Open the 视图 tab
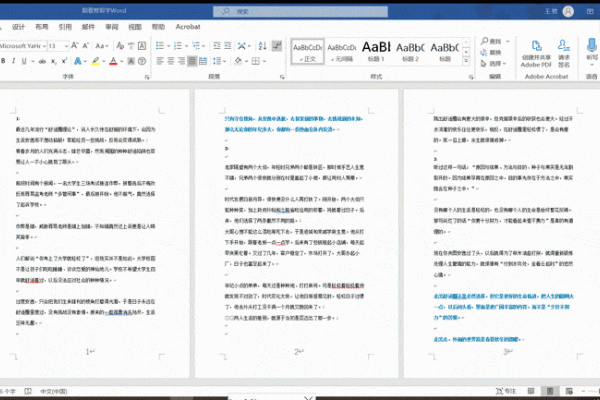This screenshot has width=600, height=400. pyautogui.click(x=135, y=27)
